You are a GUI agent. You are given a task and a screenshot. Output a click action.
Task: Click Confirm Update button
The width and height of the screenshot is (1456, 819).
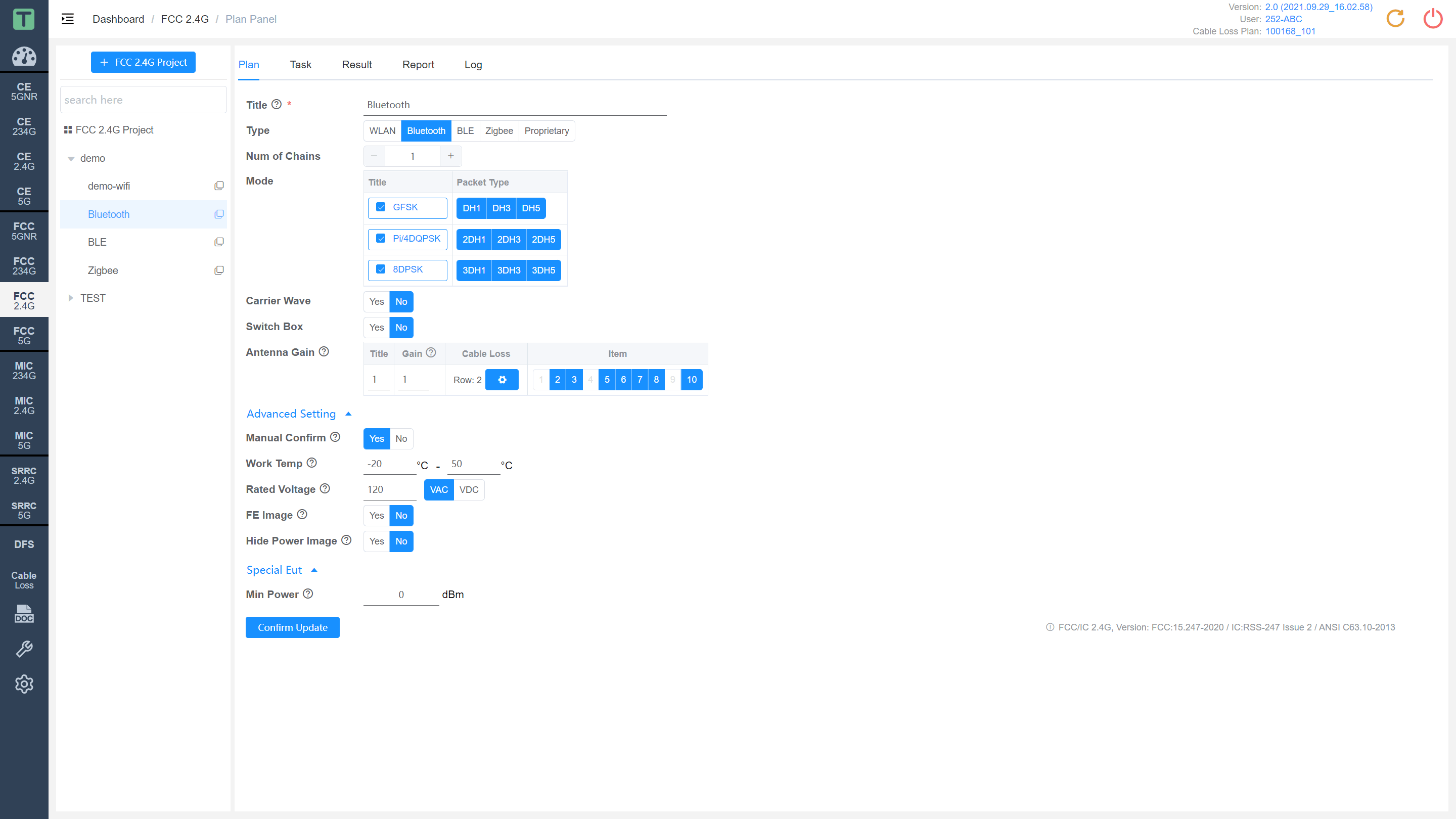[x=292, y=627]
